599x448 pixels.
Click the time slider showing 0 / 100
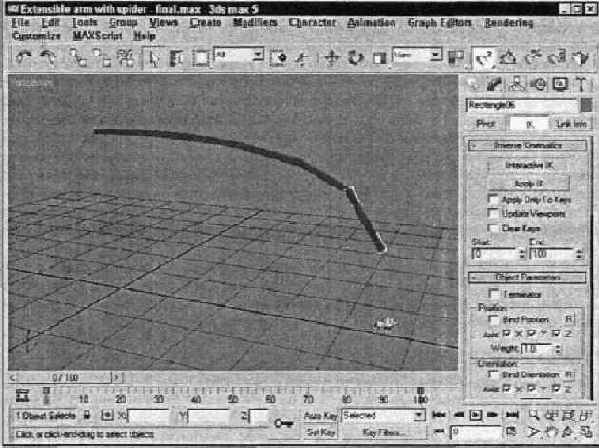[x=64, y=378]
